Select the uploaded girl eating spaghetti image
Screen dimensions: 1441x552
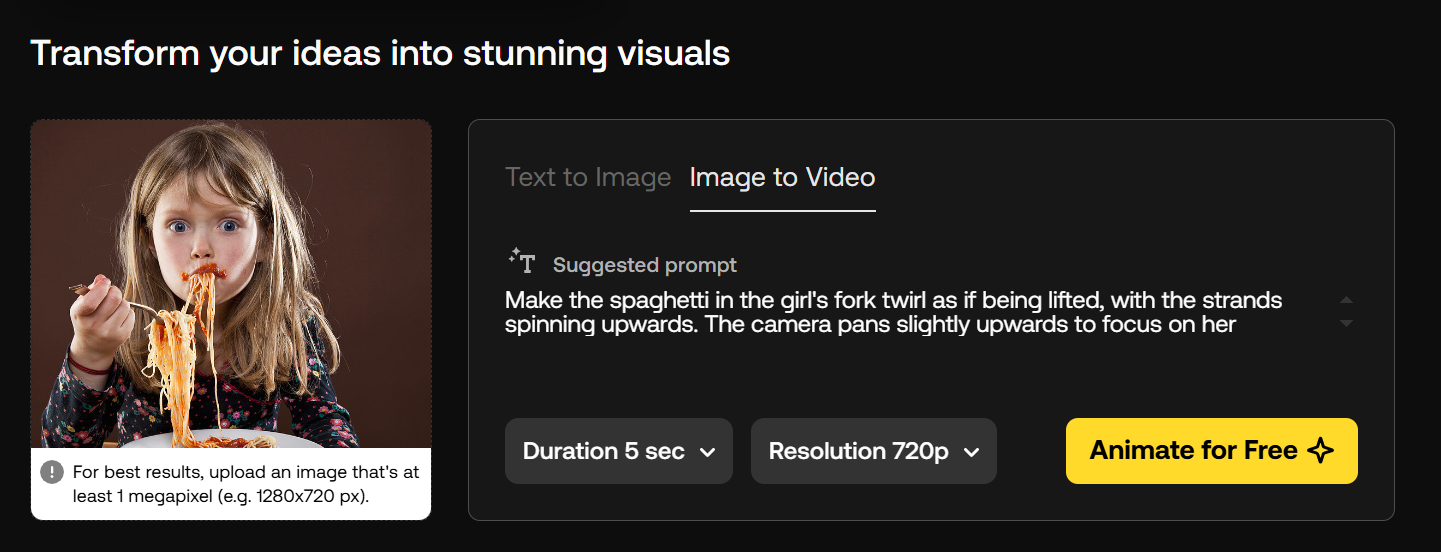[x=231, y=284]
